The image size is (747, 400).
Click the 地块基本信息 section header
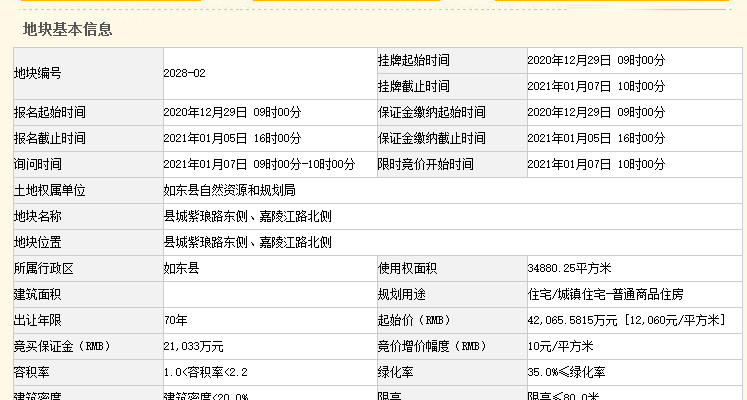click(68, 29)
